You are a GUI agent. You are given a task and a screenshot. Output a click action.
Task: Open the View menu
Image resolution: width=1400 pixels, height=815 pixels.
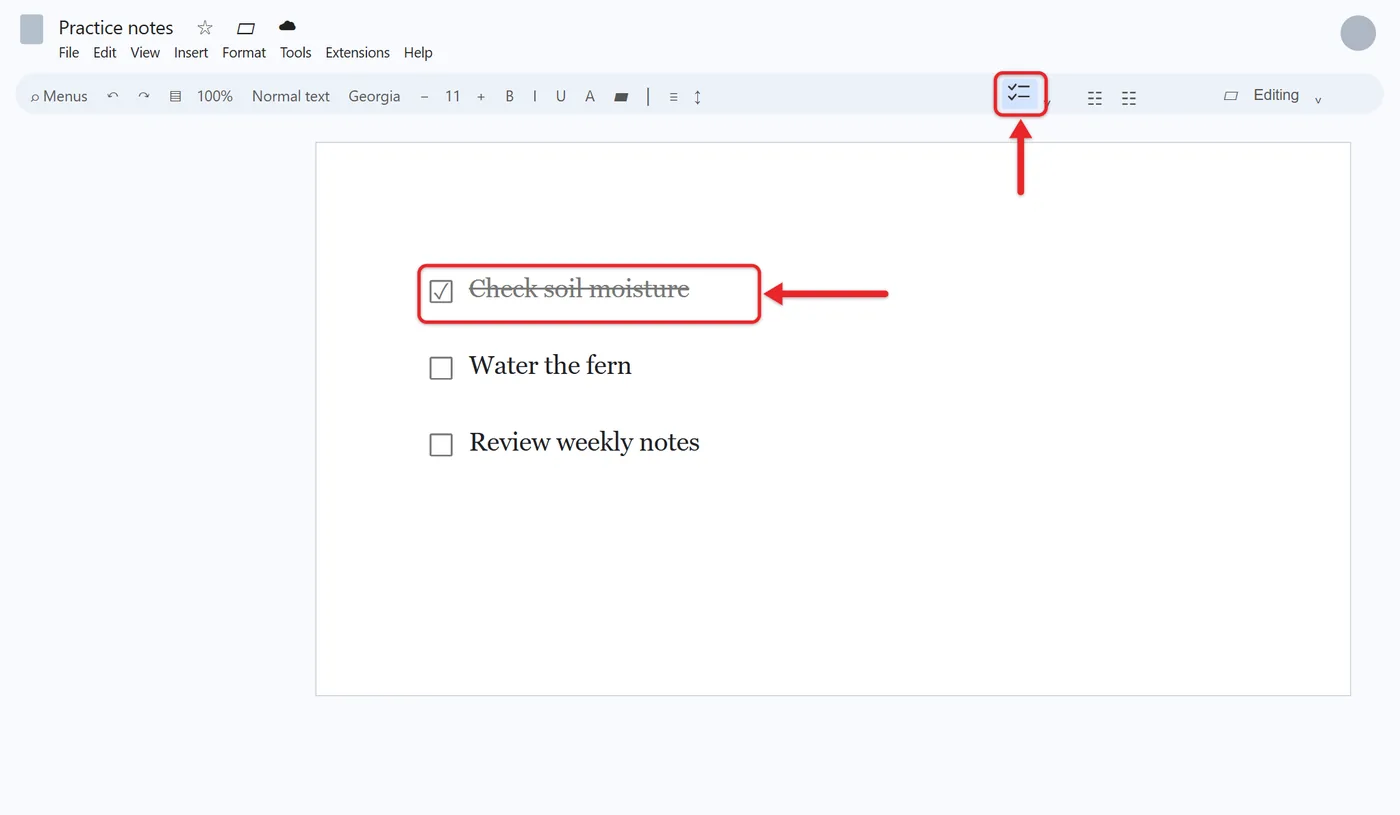point(145,52)
